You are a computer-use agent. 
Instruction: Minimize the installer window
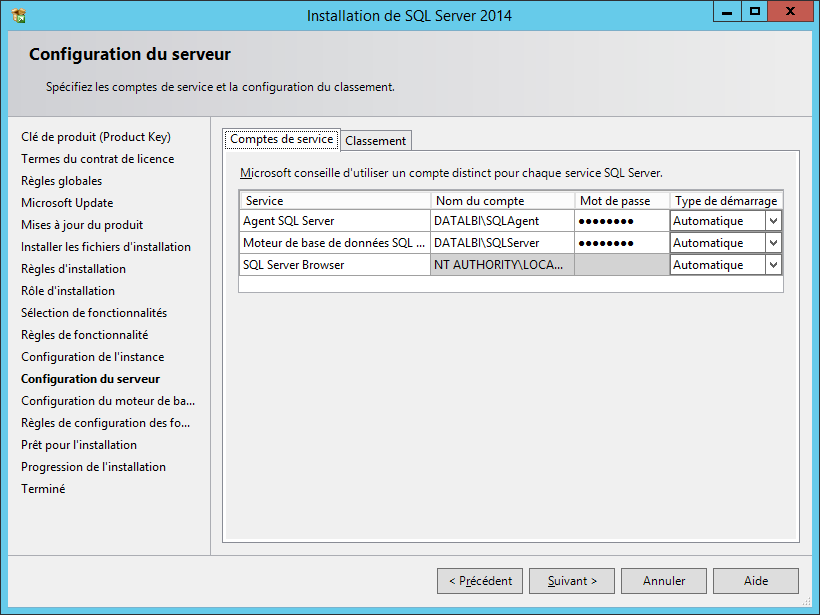click(x=727, y=12)
